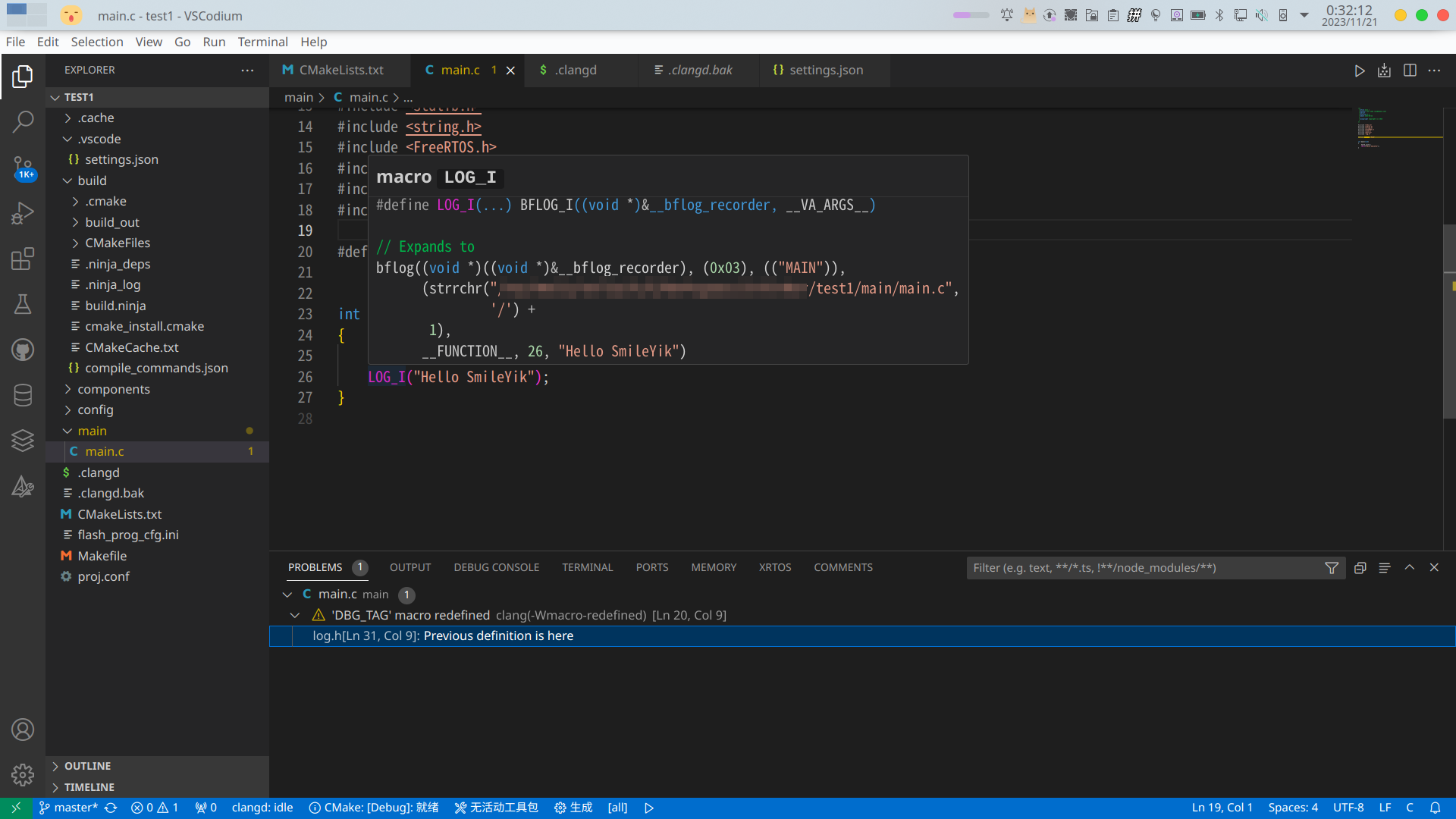Open editor More Actions ellipsis
Viewport: 1456px width, 819px height.
pyautogui.click(x=1435, y=71)
